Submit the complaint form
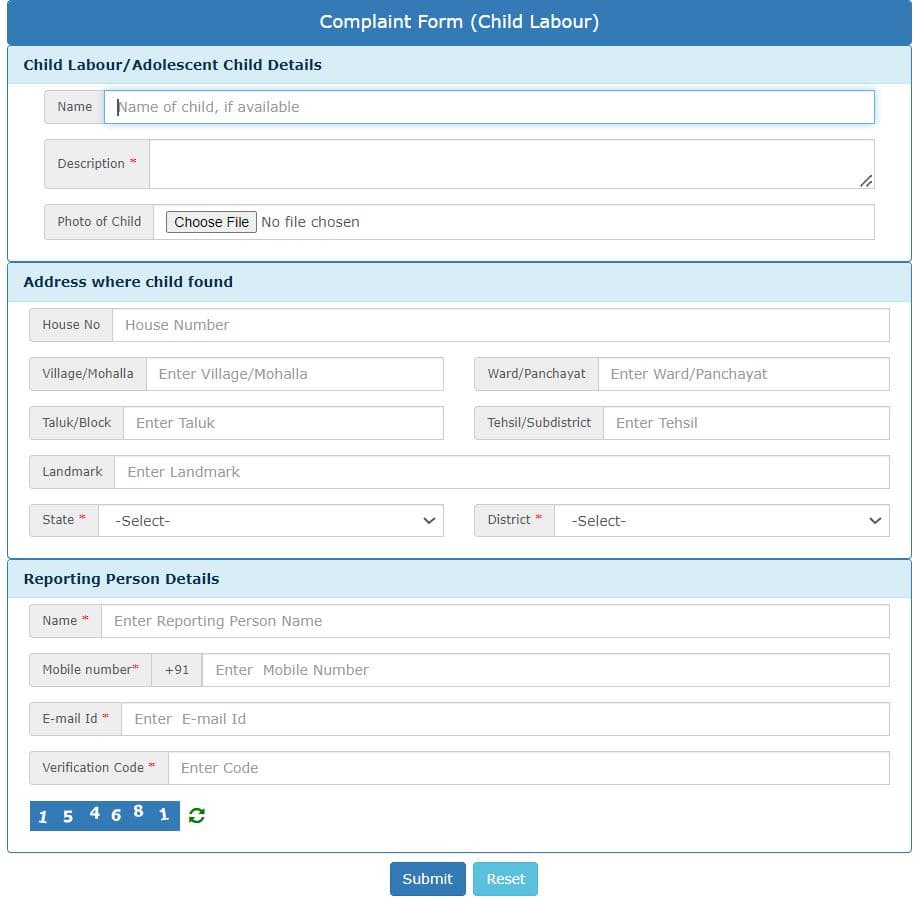 (x=427, y=879)
